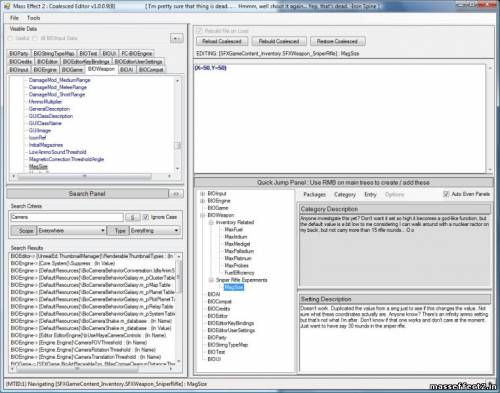The image size is (500, 393).
Task: Select GeneralDescription in the weapon tree
Action: click(49, 109)
